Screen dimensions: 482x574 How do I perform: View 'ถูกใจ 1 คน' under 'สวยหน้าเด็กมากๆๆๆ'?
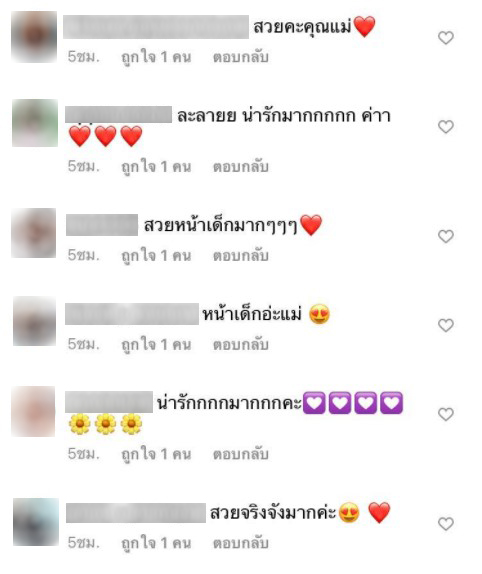(156, 256)
